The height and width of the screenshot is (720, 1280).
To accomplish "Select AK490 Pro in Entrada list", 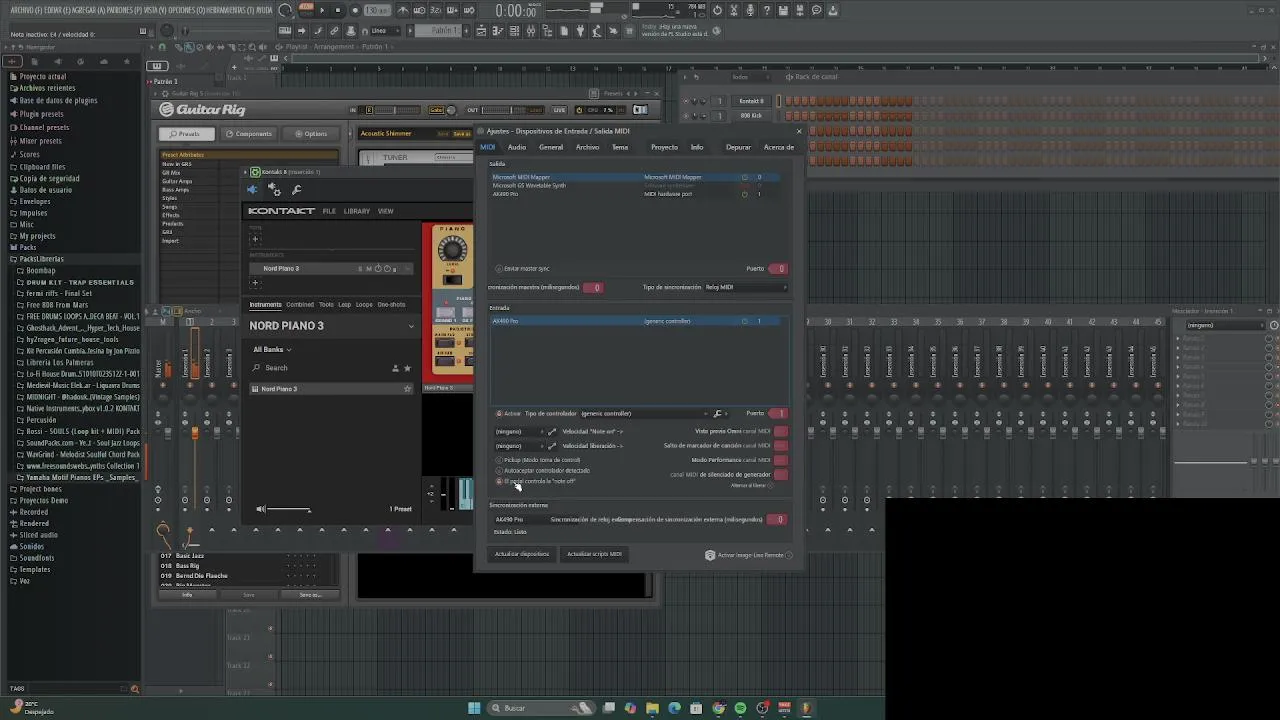I will coord(637,321).
